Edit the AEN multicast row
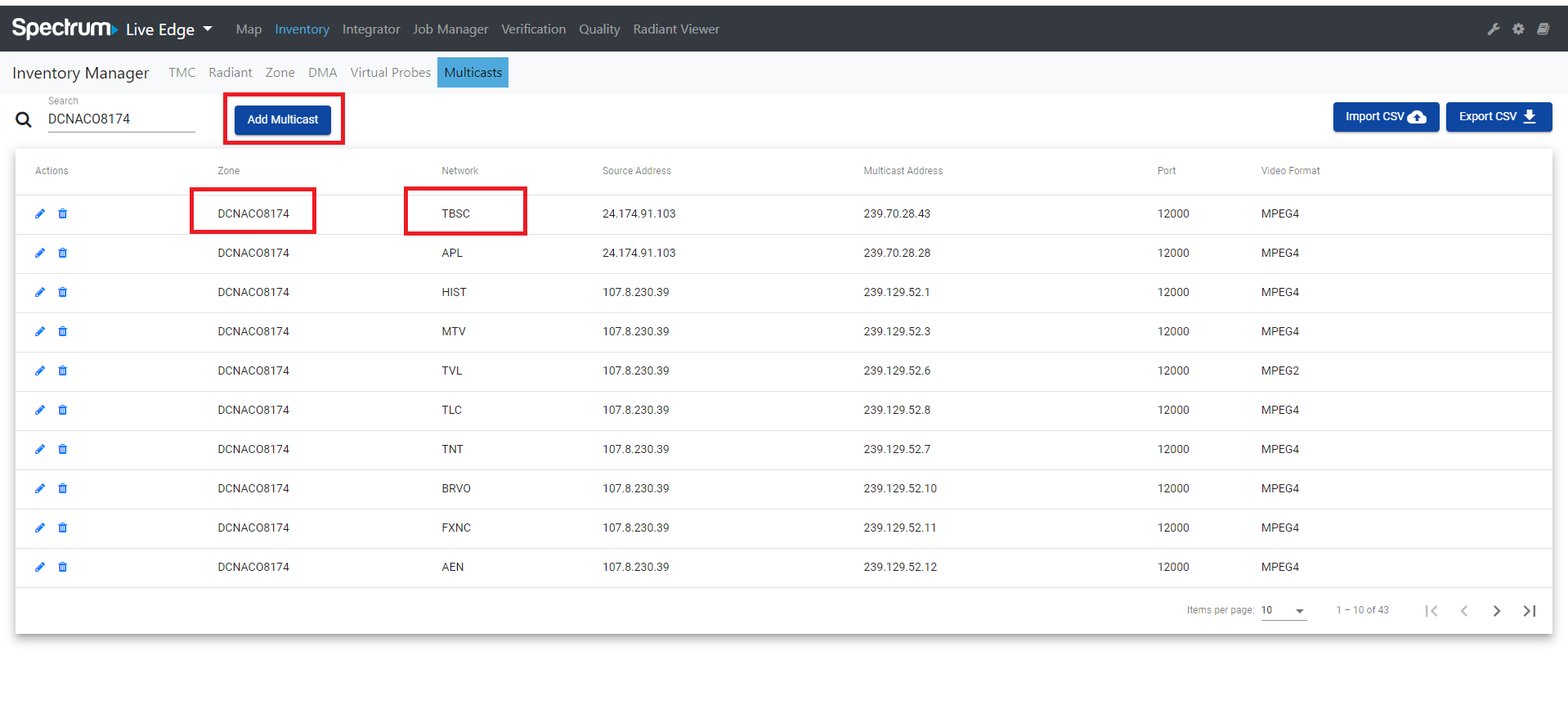The image size is (1568, 714). tap(40, 567)
